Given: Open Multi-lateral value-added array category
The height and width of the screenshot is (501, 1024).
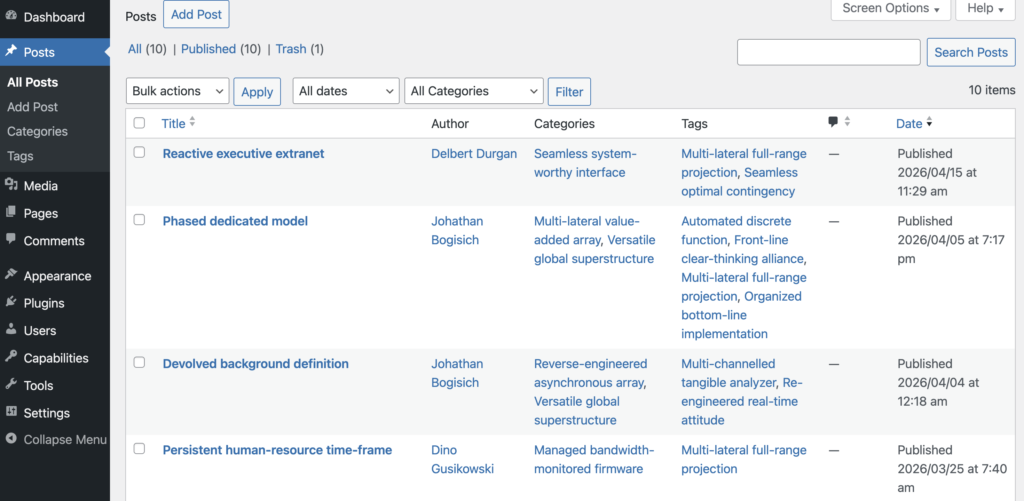Looking at the screenshot, I should pyautogui.click(x=587, y=231).
